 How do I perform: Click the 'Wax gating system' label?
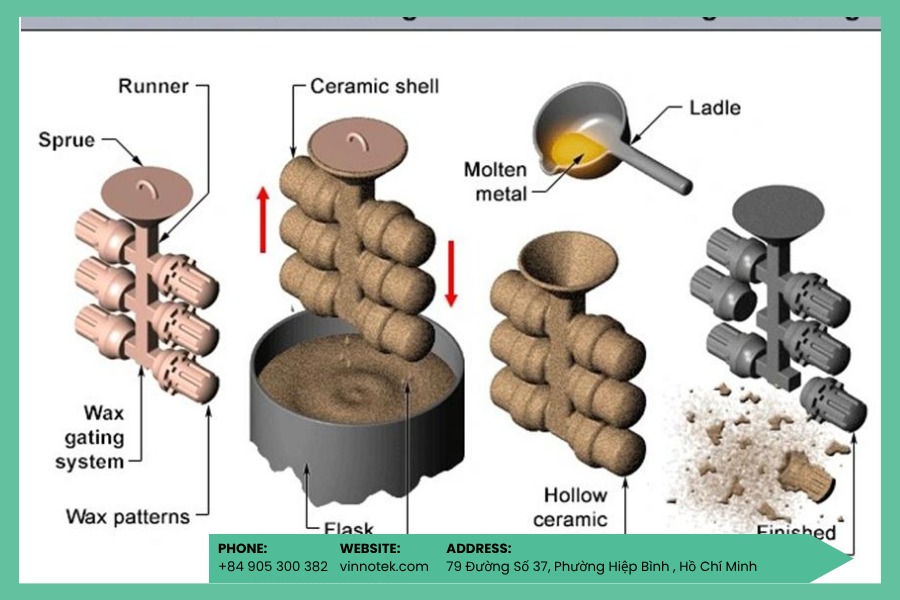pos(91,437)
